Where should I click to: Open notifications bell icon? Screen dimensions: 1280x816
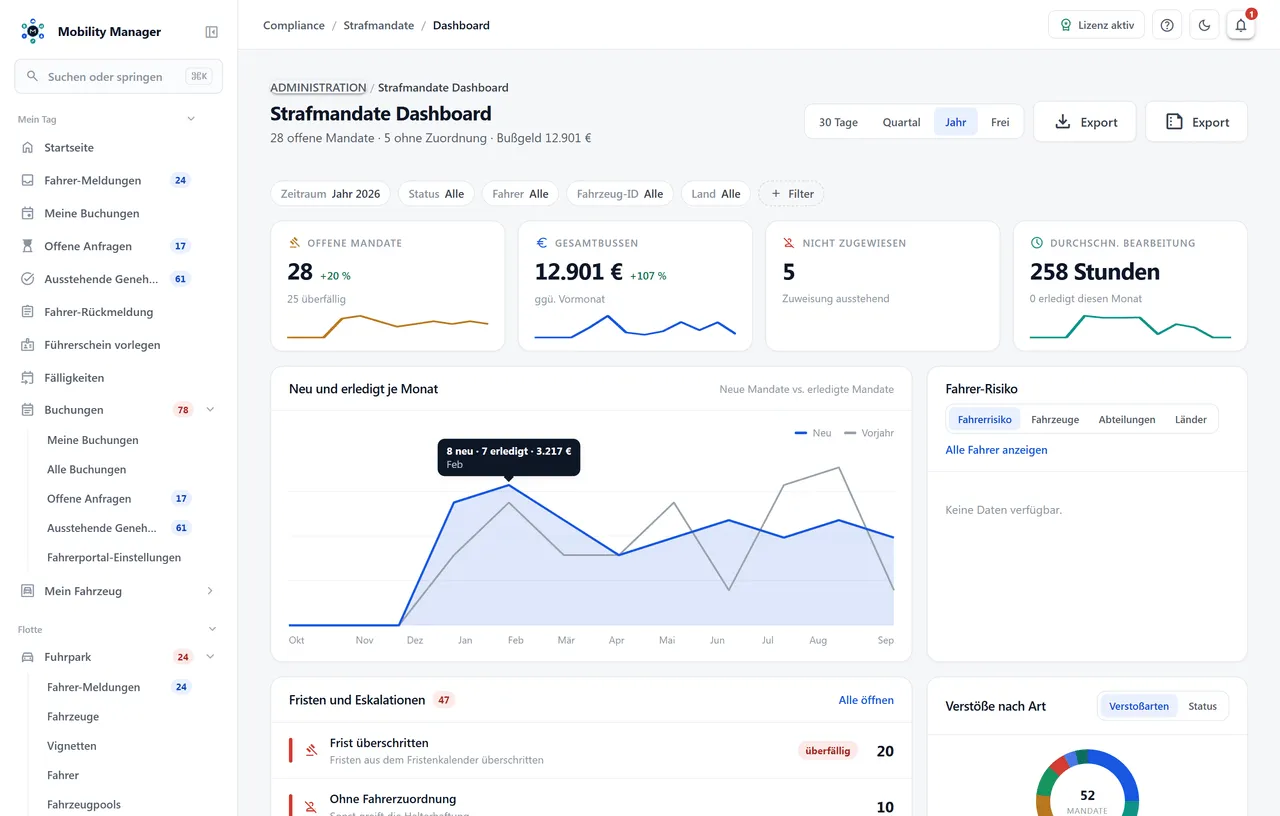(x=1241, y=25)
